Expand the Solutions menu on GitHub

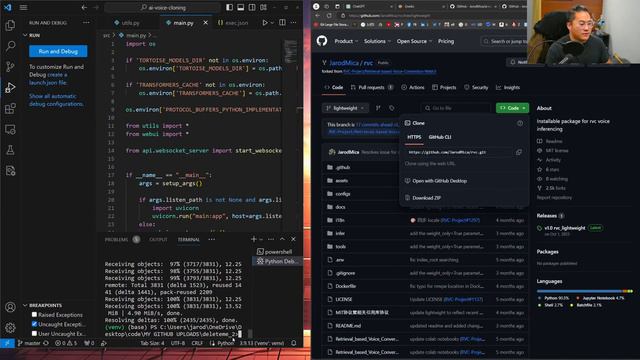tap(377, 41)
